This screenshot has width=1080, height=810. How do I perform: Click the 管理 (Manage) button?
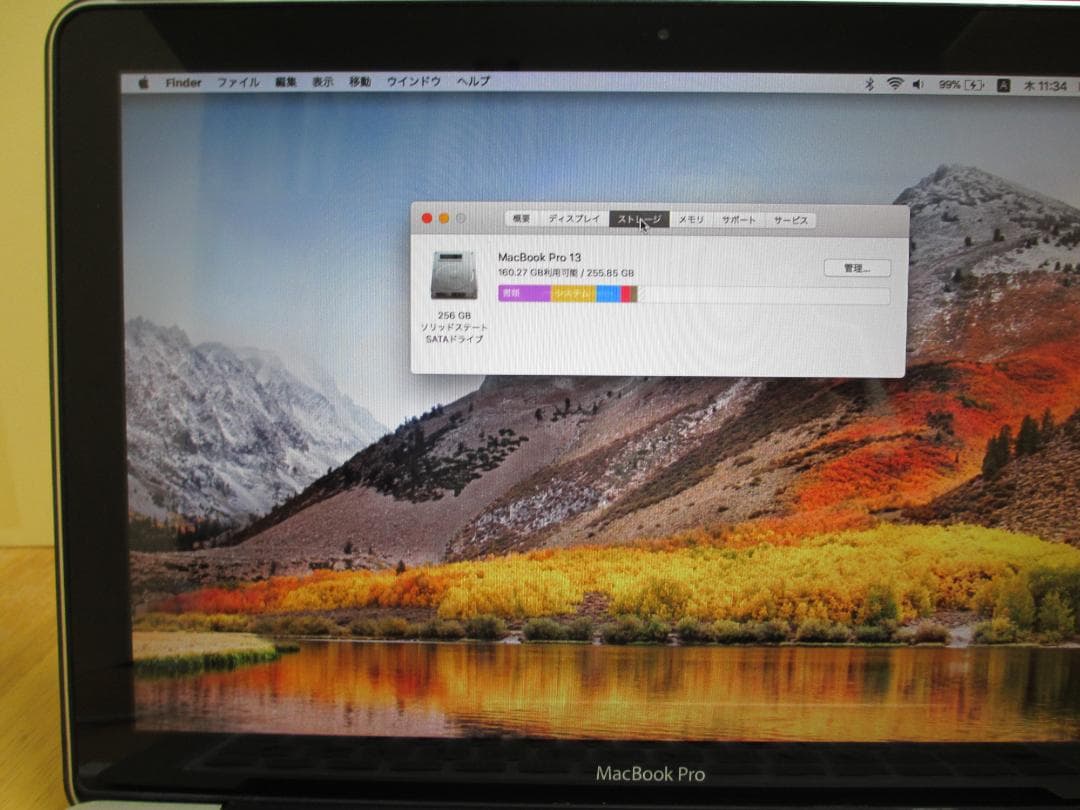[x=859, y=268]
